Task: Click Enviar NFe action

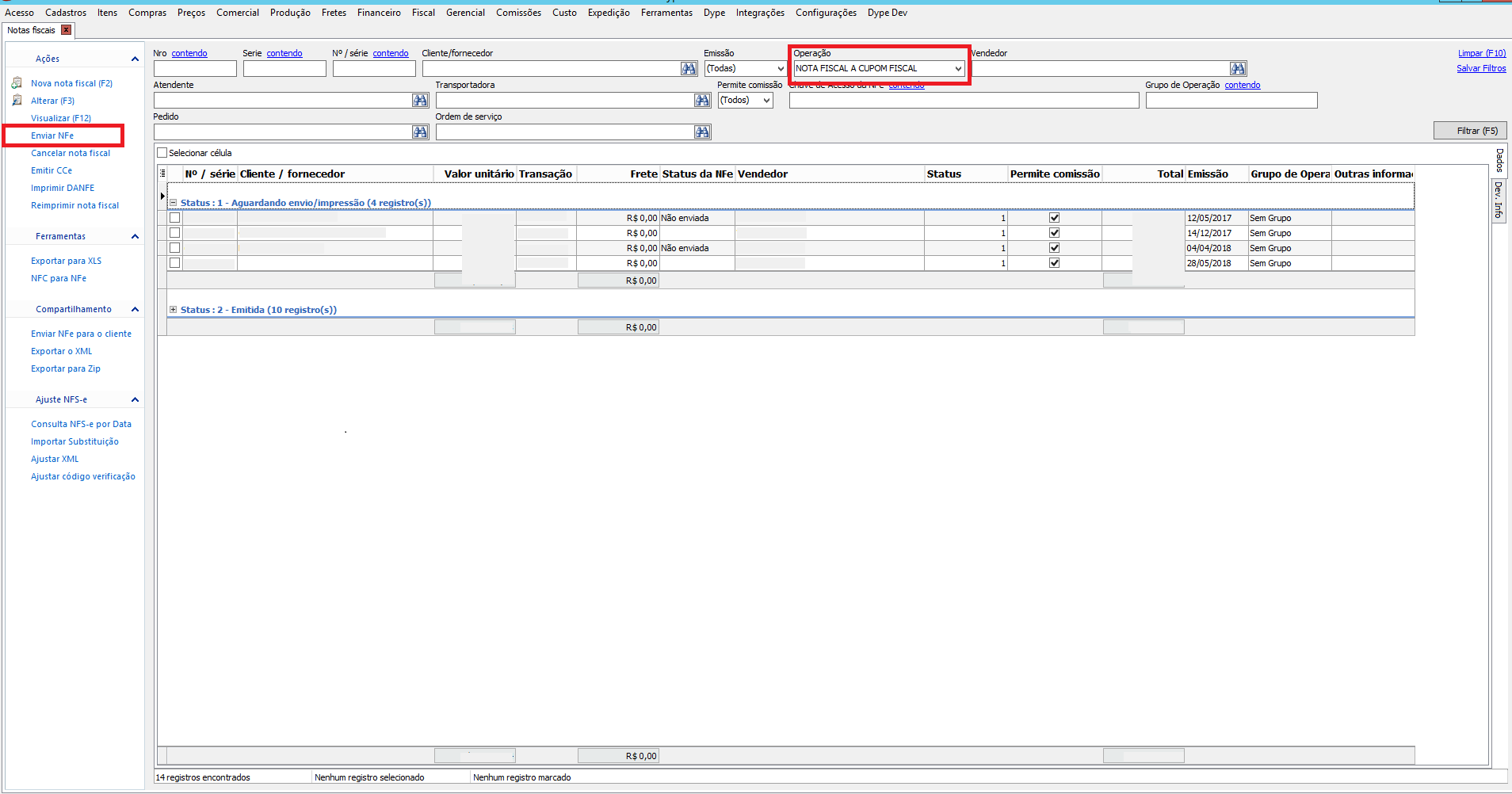Action: pyautogui.click(x=52, y=136)
